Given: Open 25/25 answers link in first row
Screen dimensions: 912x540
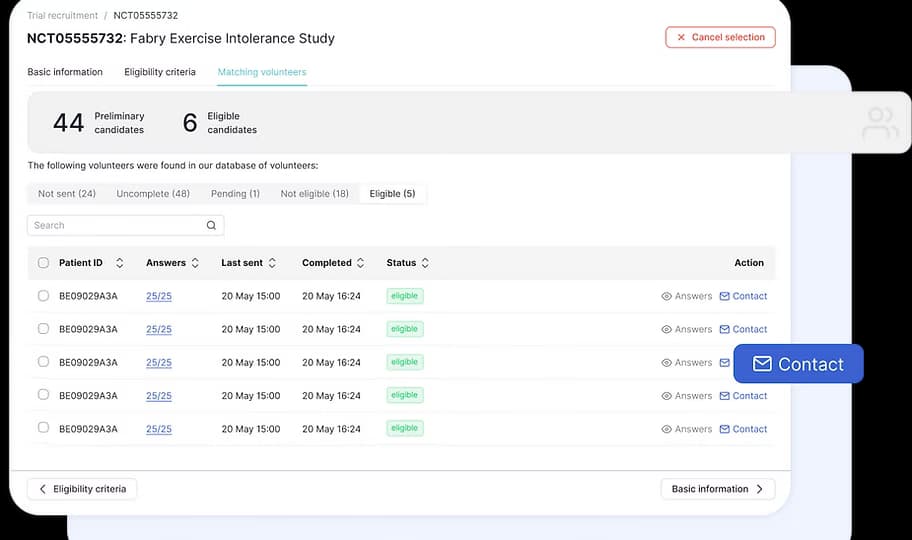Looking at the screenshot, I should [x=159, y=296].
